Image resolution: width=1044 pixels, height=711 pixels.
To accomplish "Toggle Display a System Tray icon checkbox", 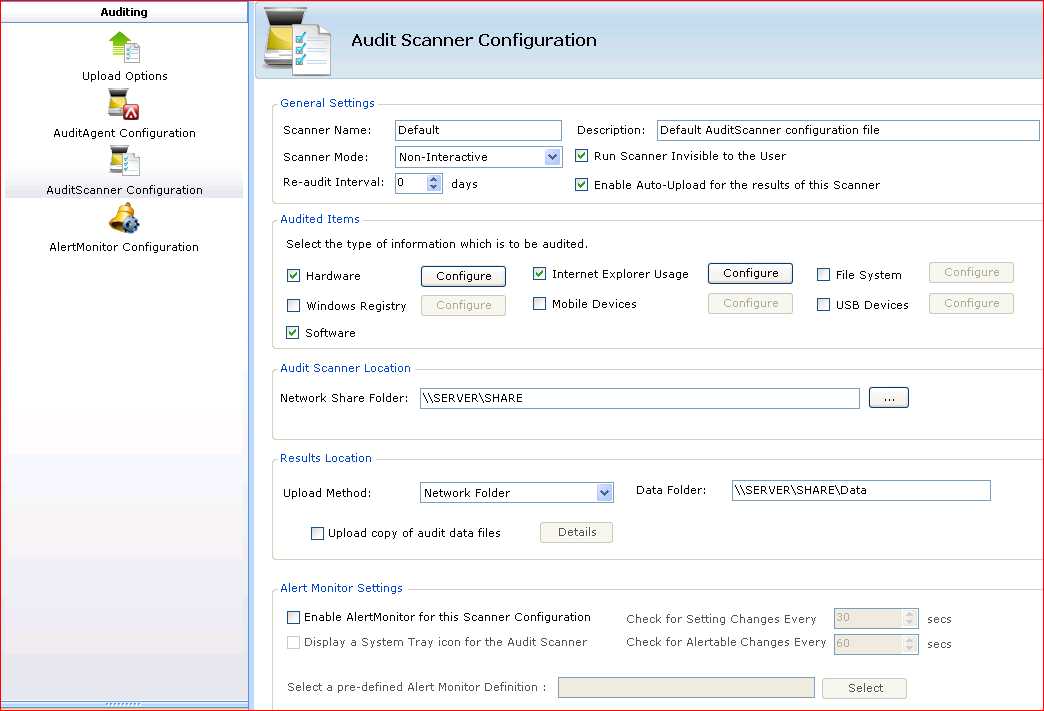I will point(293,642).
